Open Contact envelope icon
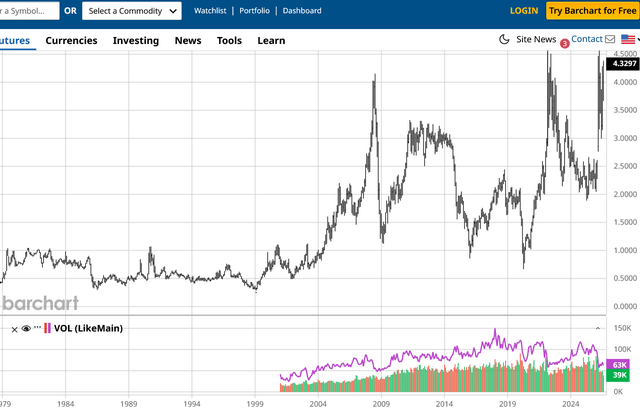The image size is (640, 412). [x=610, y=39]
